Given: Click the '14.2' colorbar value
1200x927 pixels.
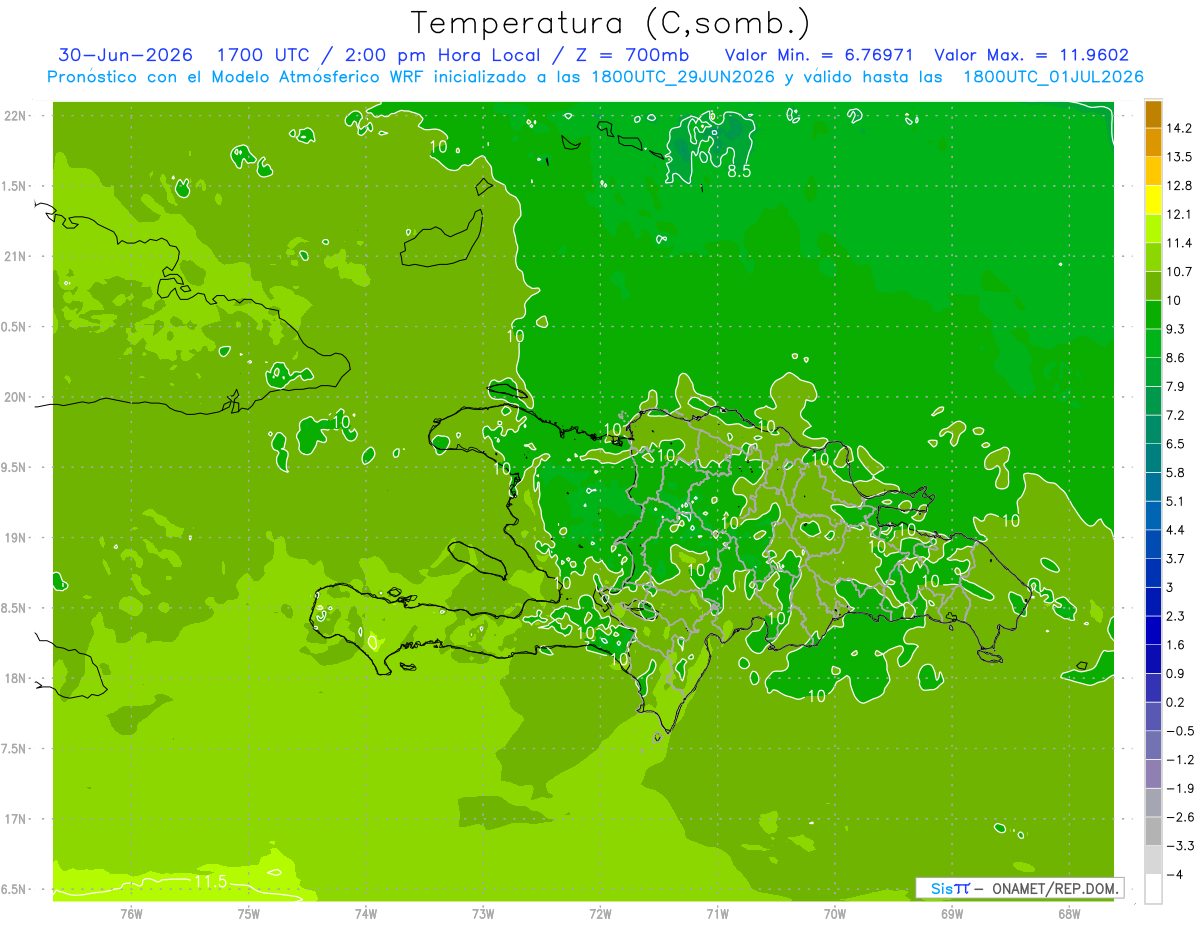Looking at the screenshot, I should tap(1179, 128).
